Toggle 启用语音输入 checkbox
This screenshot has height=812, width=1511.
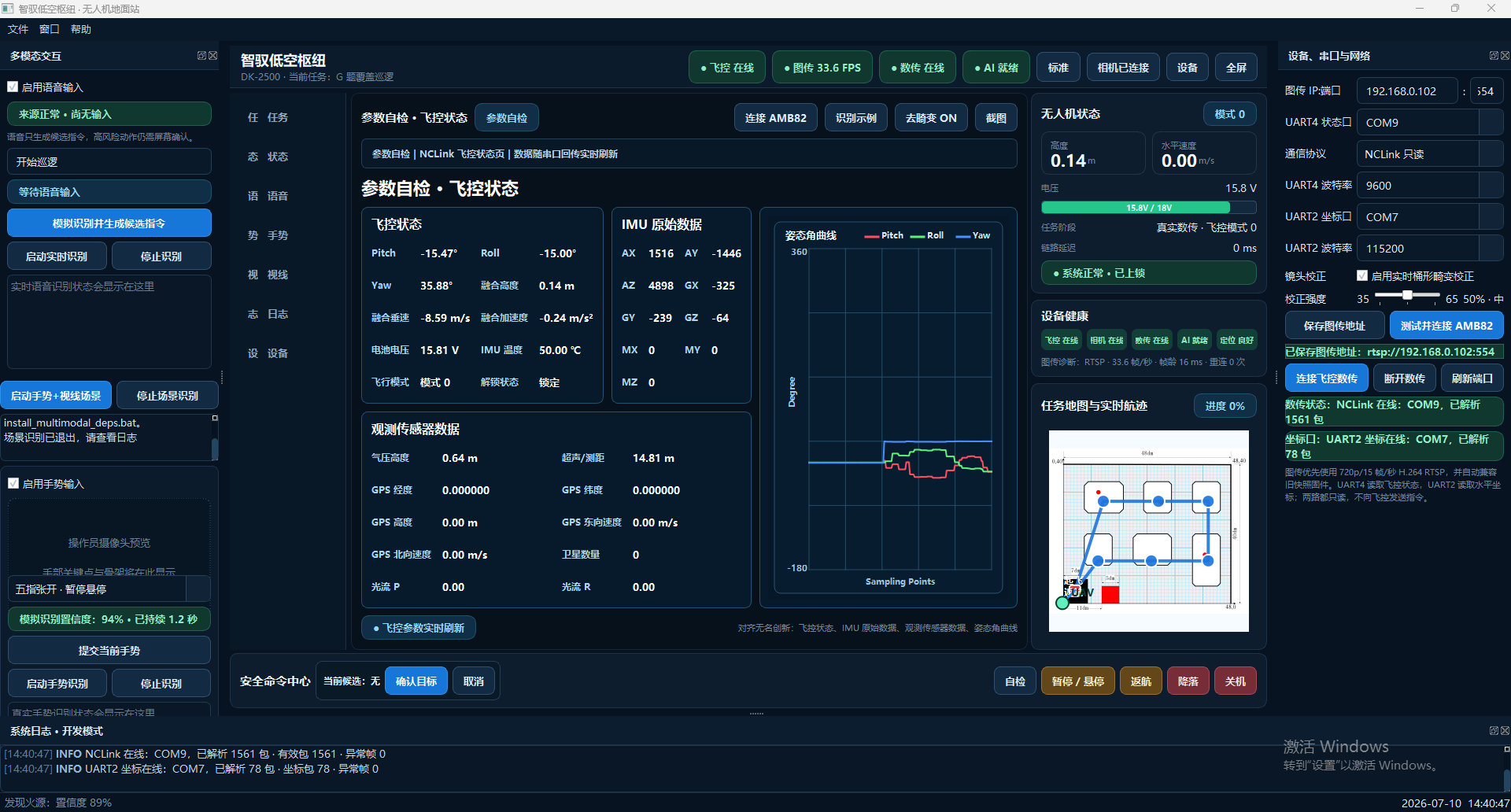(13, 87)
